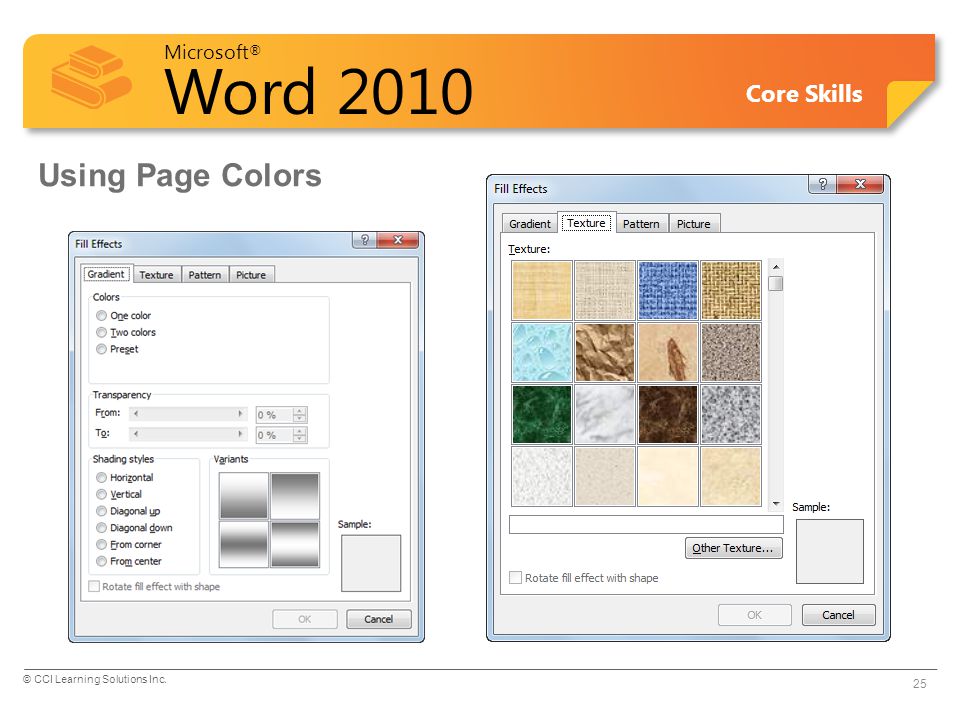Viewport: 960px width, 720px height.
Task: Pick the crumpled paper bag texture
Action: click(x=605, y=353)
